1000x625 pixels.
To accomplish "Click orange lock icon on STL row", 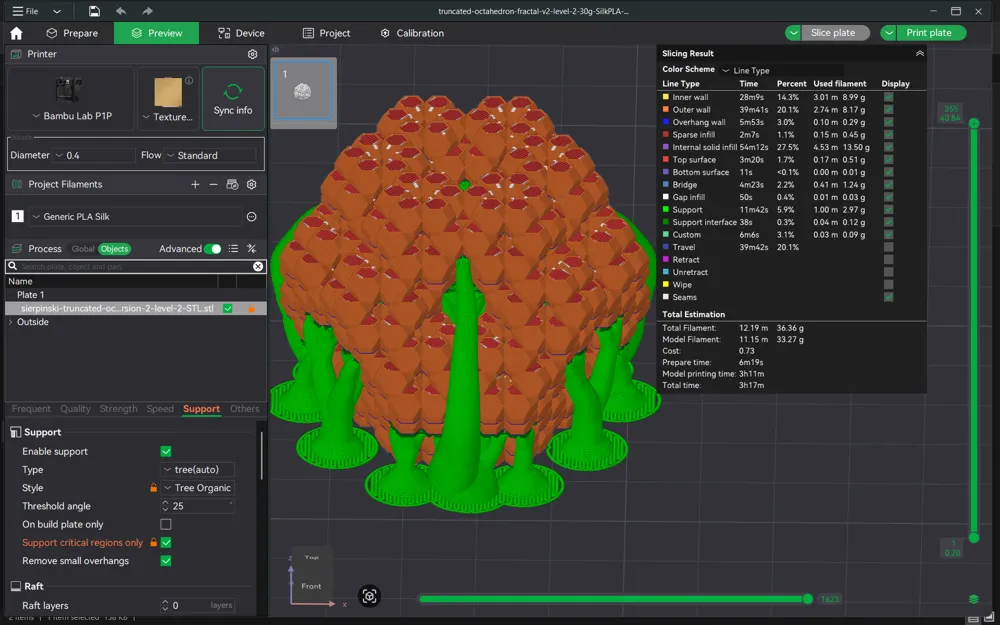I will click(251, 309).
